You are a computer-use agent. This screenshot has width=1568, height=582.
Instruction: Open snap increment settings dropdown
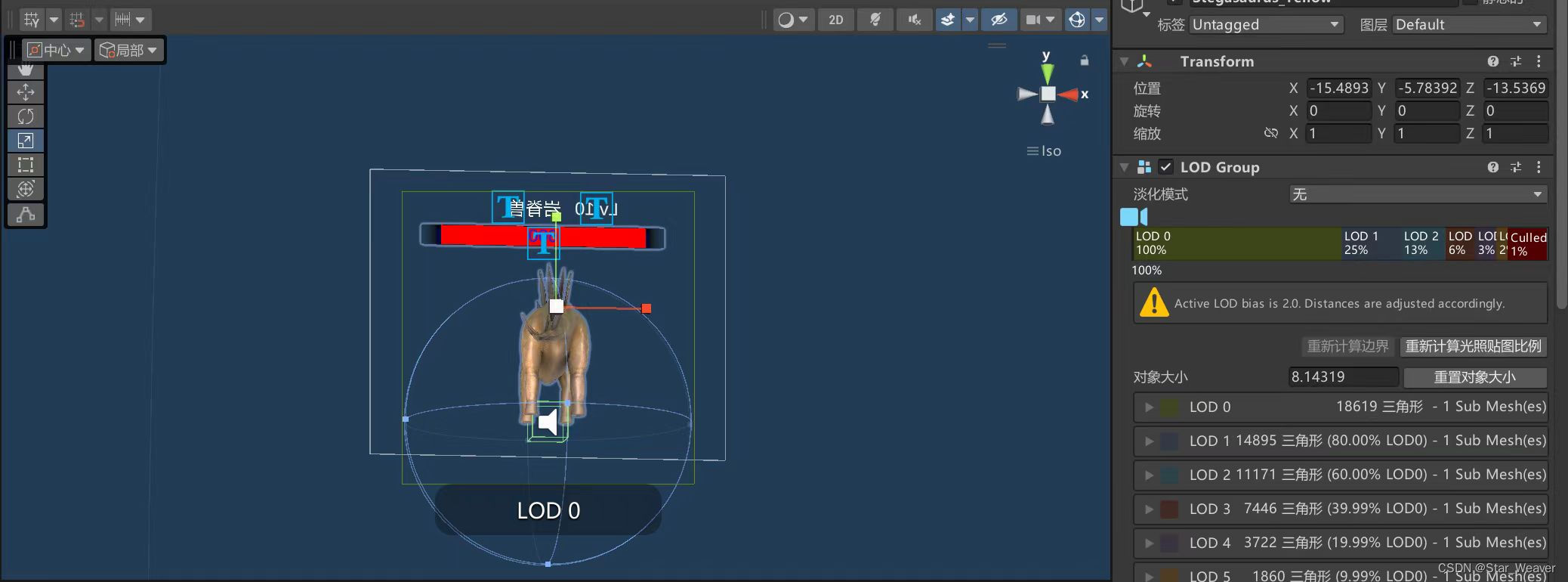click(x=130, y=20)
